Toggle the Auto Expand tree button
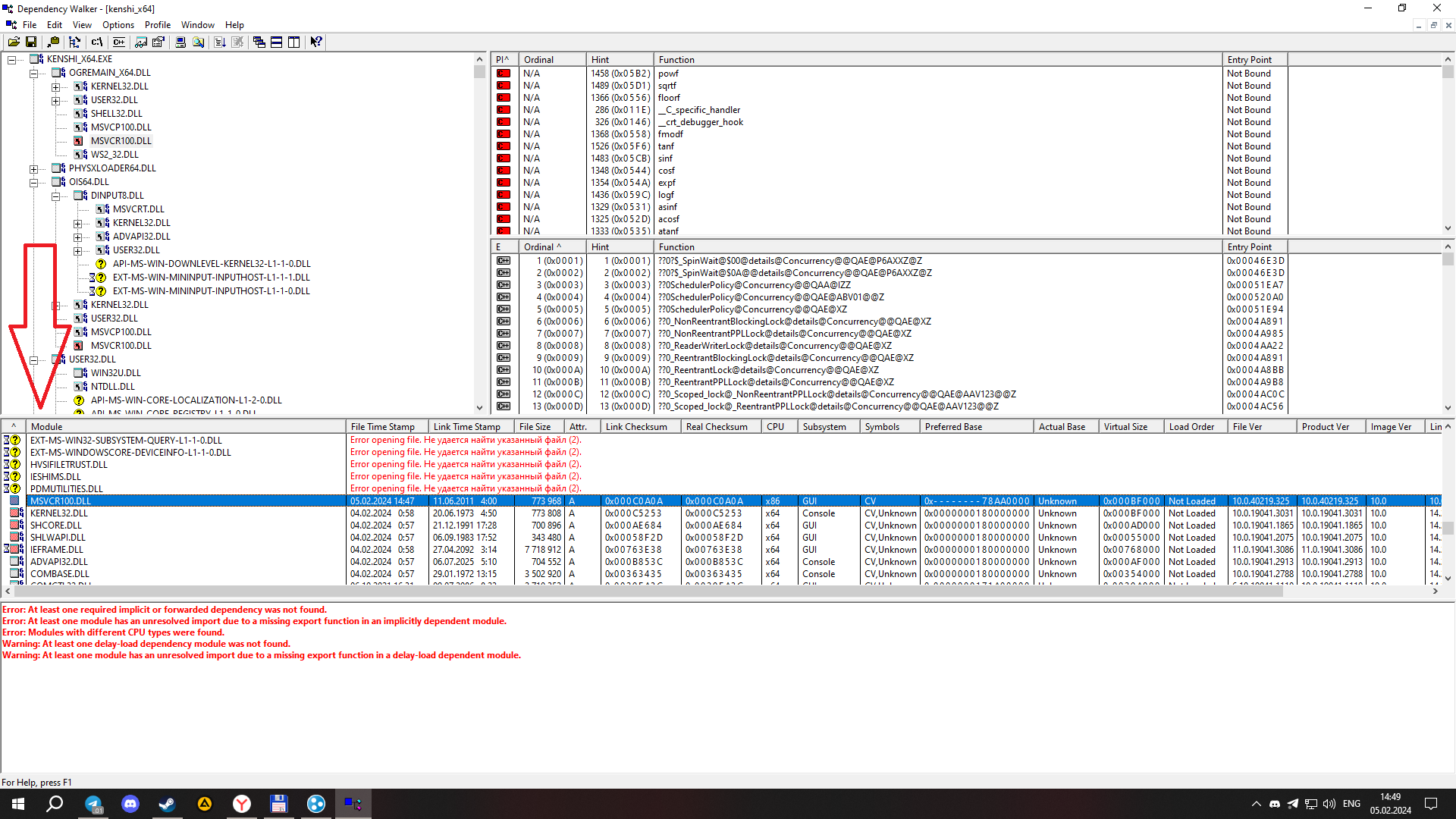 [x=74, y=42]
